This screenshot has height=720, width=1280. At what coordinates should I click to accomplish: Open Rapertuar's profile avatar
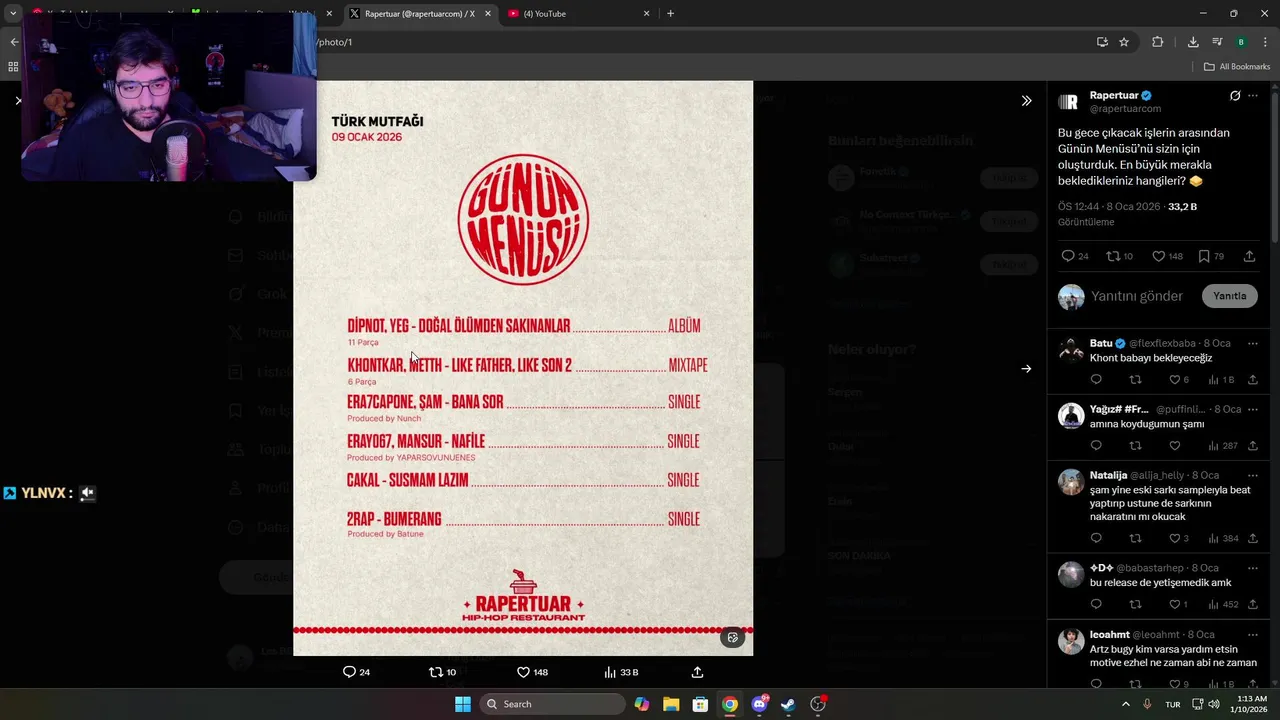coord(1068,102)
